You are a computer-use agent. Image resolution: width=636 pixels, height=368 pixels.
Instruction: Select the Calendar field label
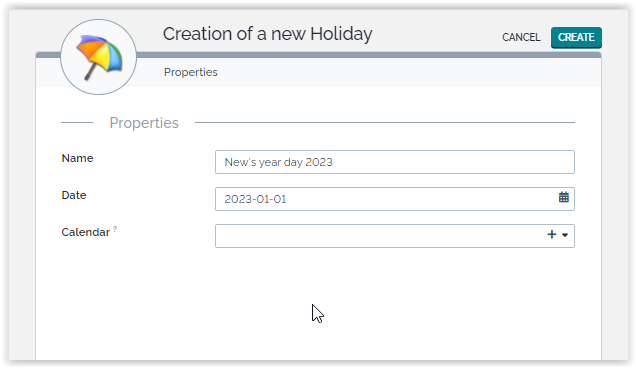[x=86, y=232]
